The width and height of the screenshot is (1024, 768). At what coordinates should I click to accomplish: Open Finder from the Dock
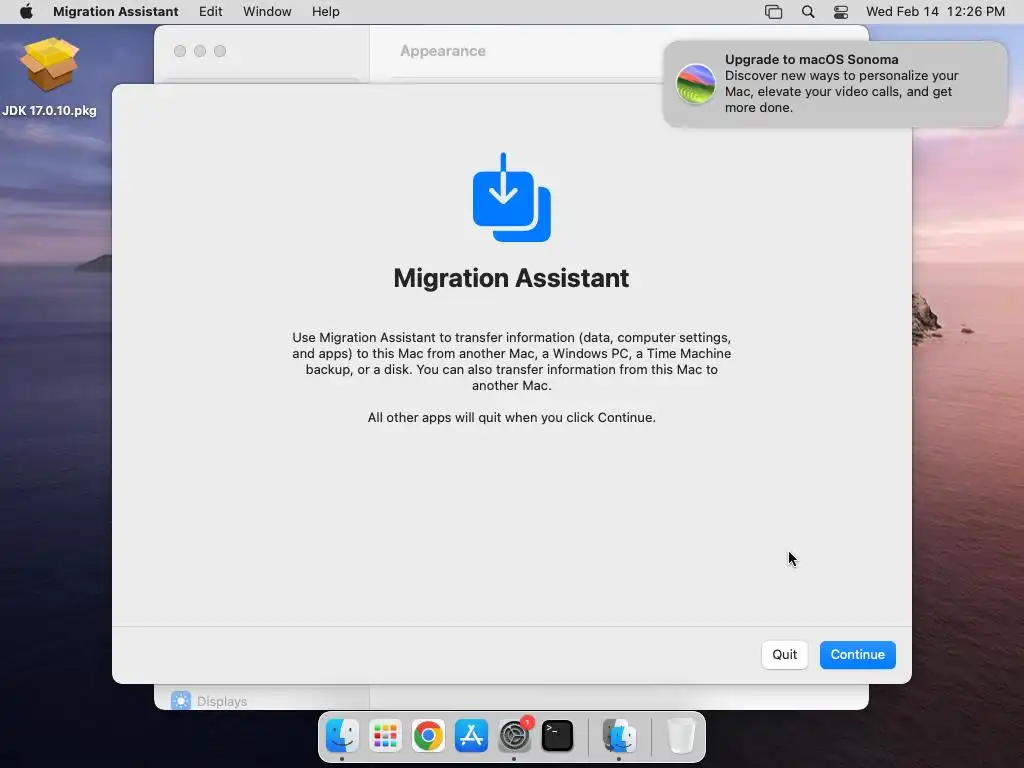(342, 736)
